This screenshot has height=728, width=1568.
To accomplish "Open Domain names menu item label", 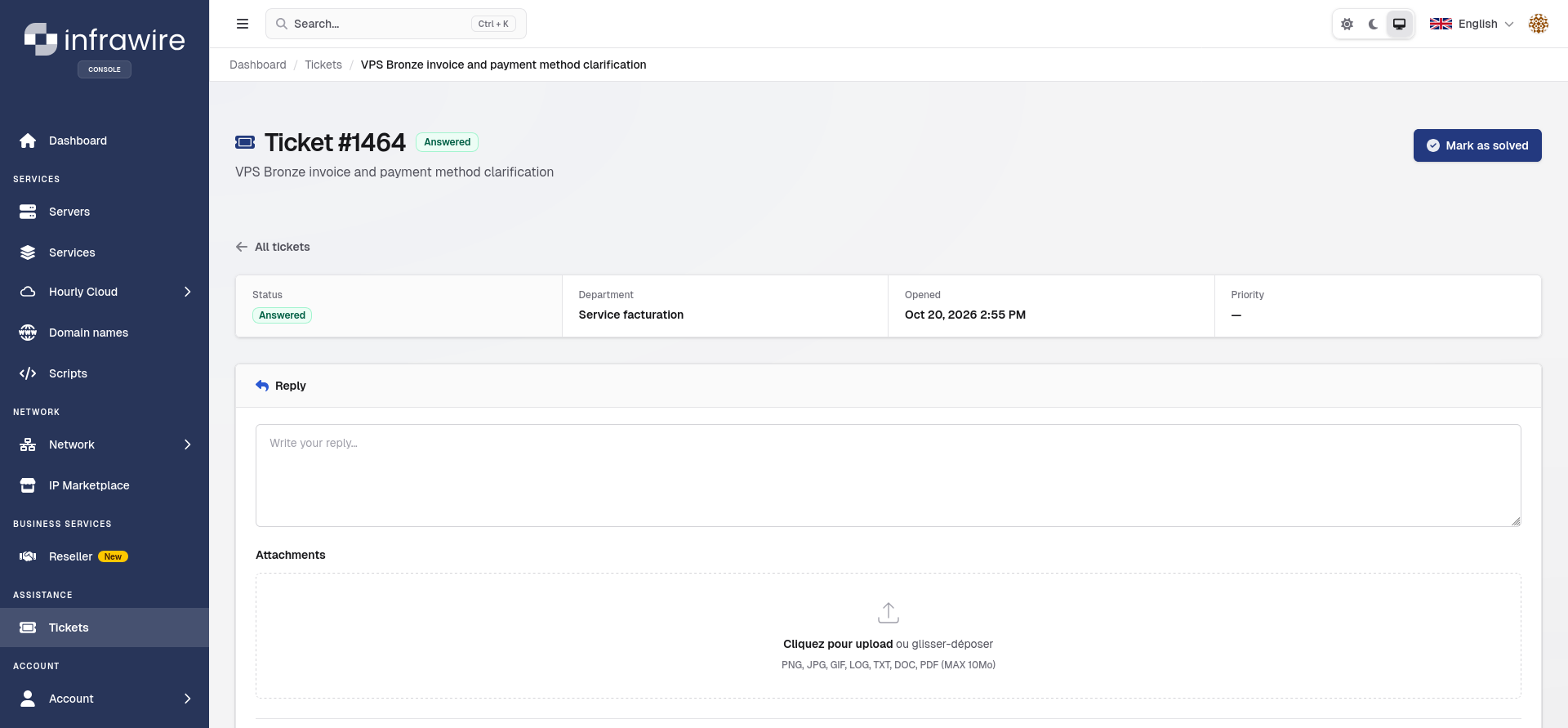I will click(88, 333).
